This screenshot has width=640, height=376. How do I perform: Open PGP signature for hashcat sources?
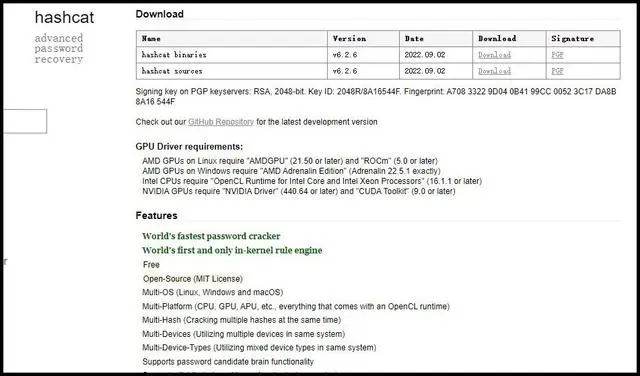[558, 71]
